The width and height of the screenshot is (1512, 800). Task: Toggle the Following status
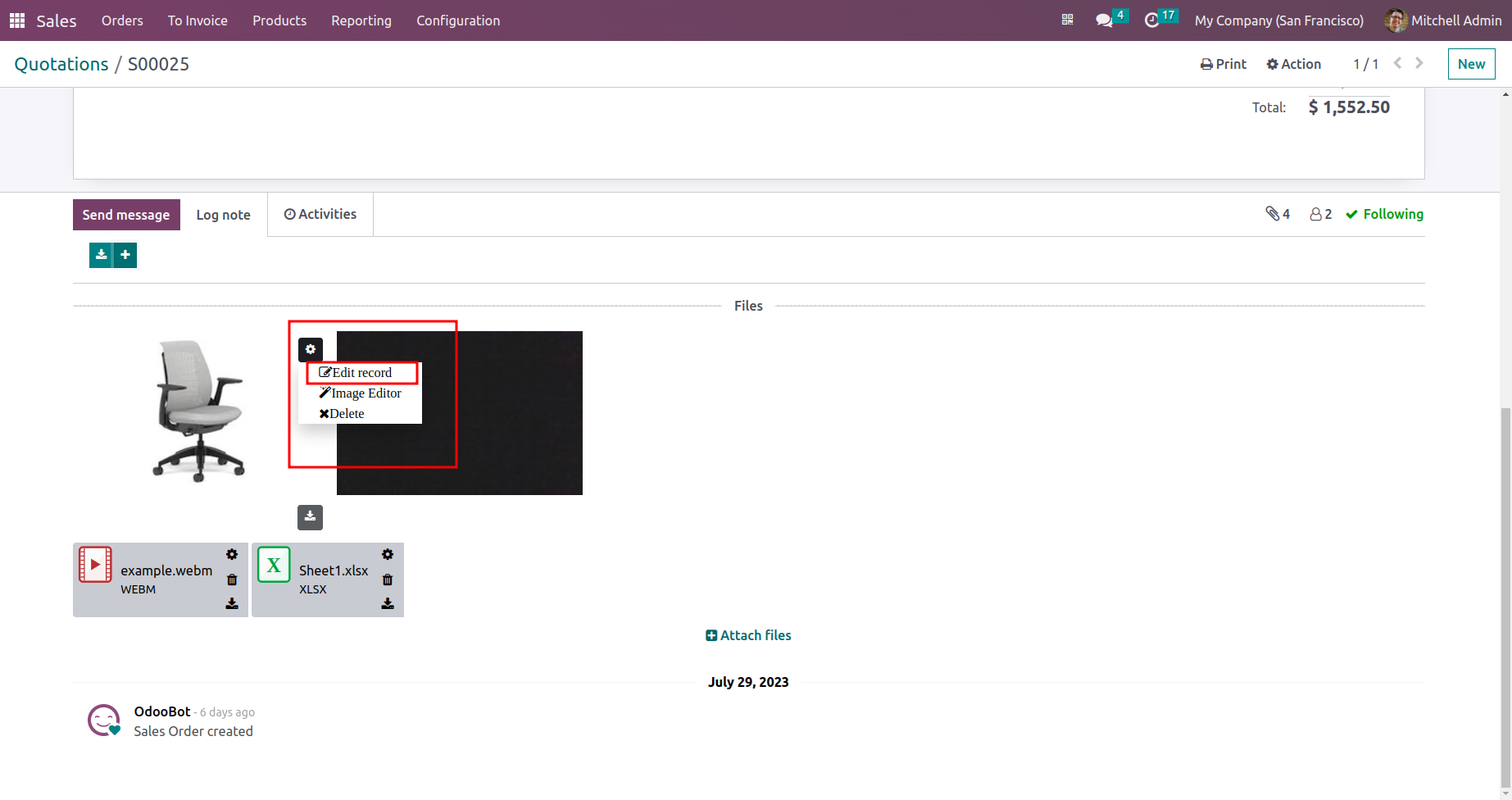1384,214
